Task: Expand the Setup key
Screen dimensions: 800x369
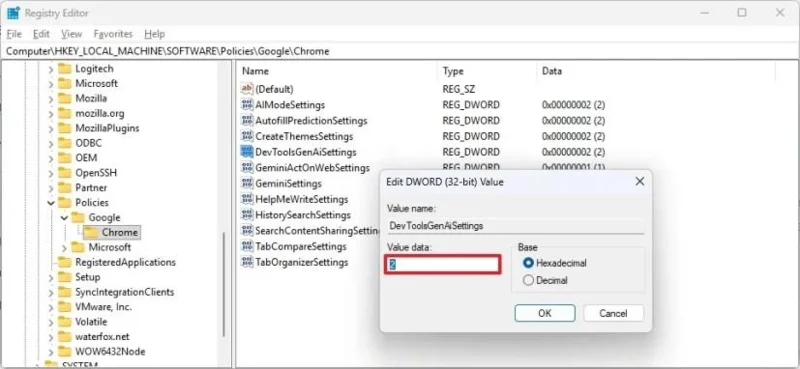Action: [51, 277]
